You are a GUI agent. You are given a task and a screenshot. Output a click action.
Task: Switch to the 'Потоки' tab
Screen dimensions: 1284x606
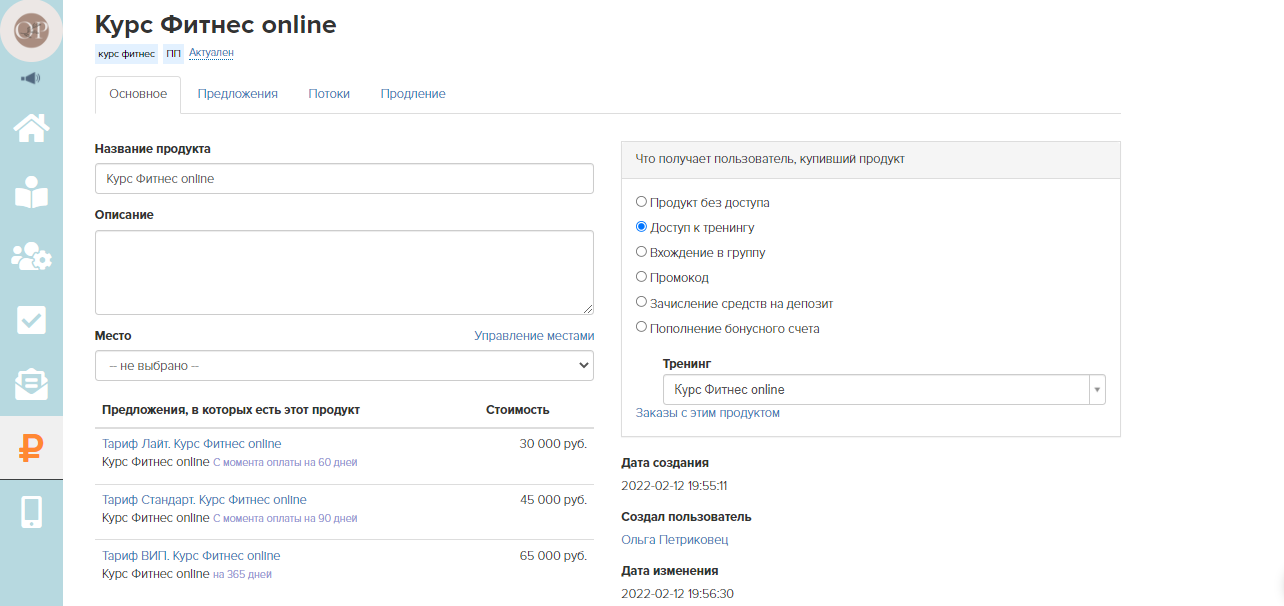(x=329, y=94)
